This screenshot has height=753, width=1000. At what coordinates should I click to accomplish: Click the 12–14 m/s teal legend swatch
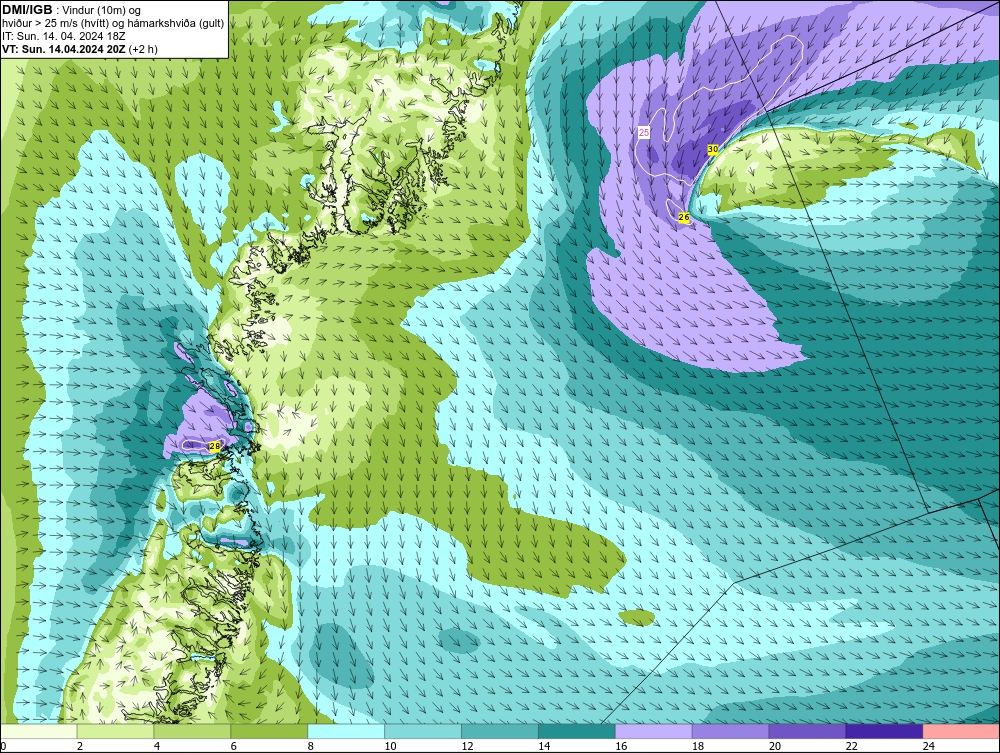[499, 731]
